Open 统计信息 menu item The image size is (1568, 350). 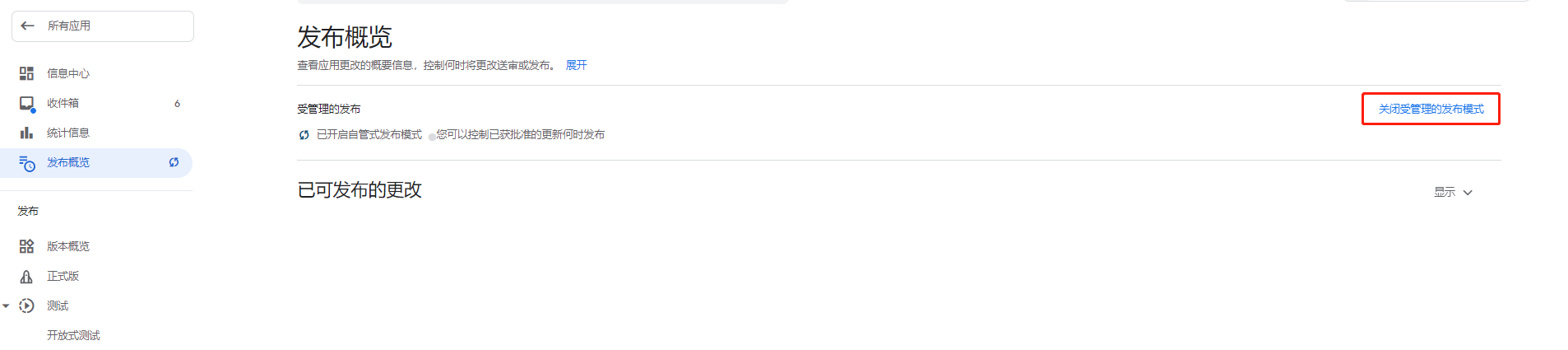coord(96,133)
